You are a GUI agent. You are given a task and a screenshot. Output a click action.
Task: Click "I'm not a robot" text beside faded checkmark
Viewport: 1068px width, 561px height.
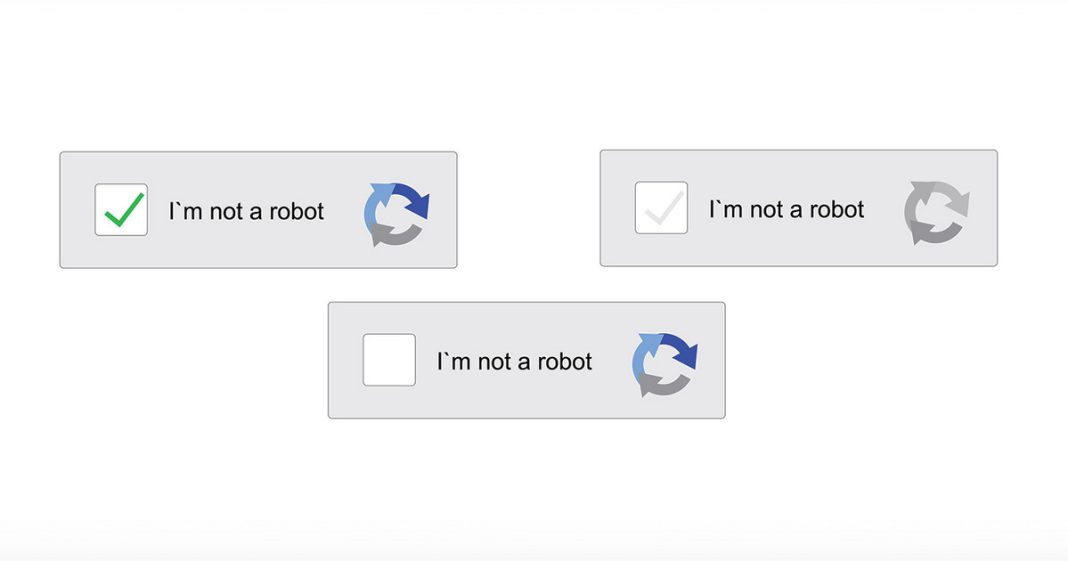(786, 209)
